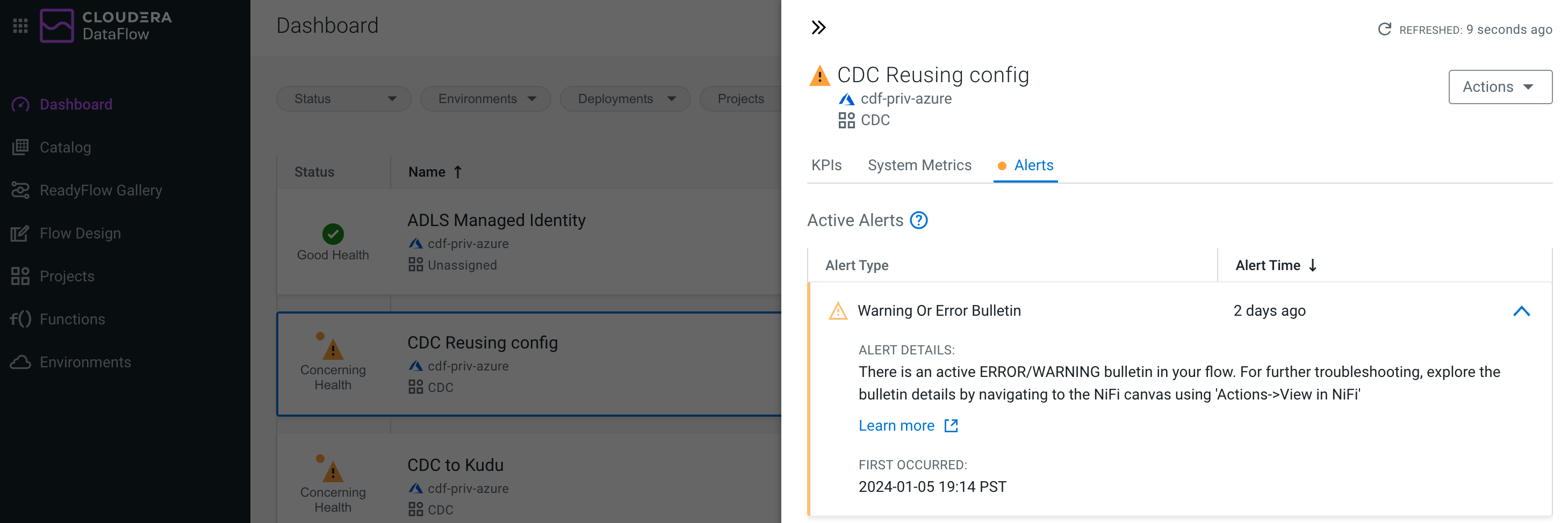Open the Projects sidebar icon
Viewport: 1568px width, 523px height.
20,275
